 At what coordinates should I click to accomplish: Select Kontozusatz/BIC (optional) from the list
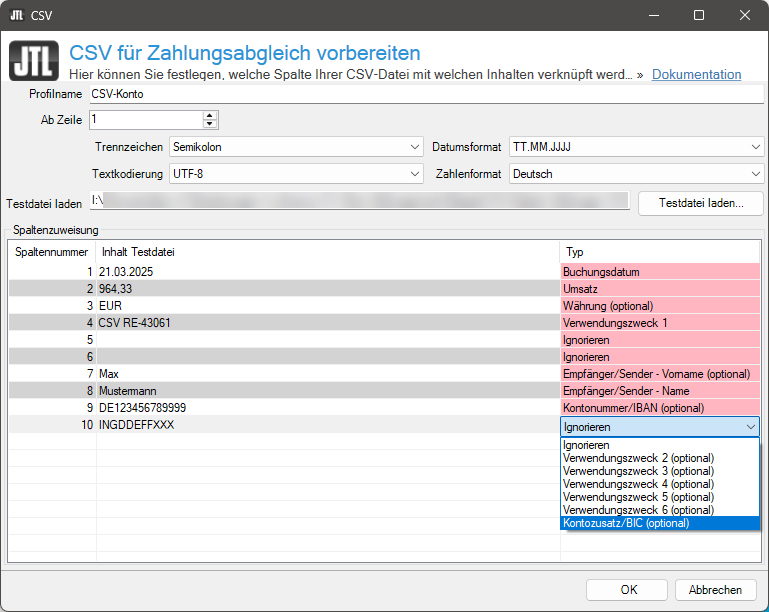pyautogui.click(x=660, y=523)
